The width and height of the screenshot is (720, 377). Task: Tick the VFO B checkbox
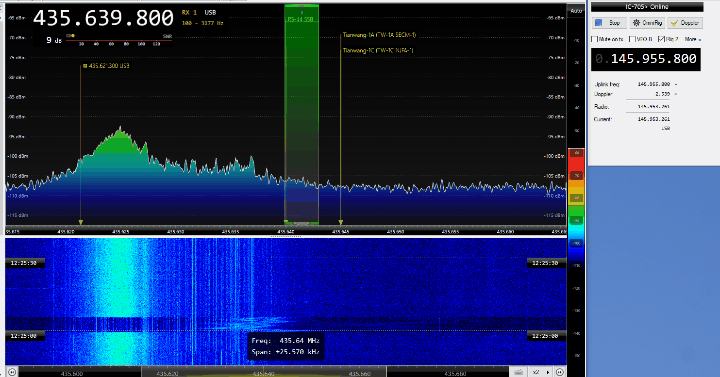632,39
